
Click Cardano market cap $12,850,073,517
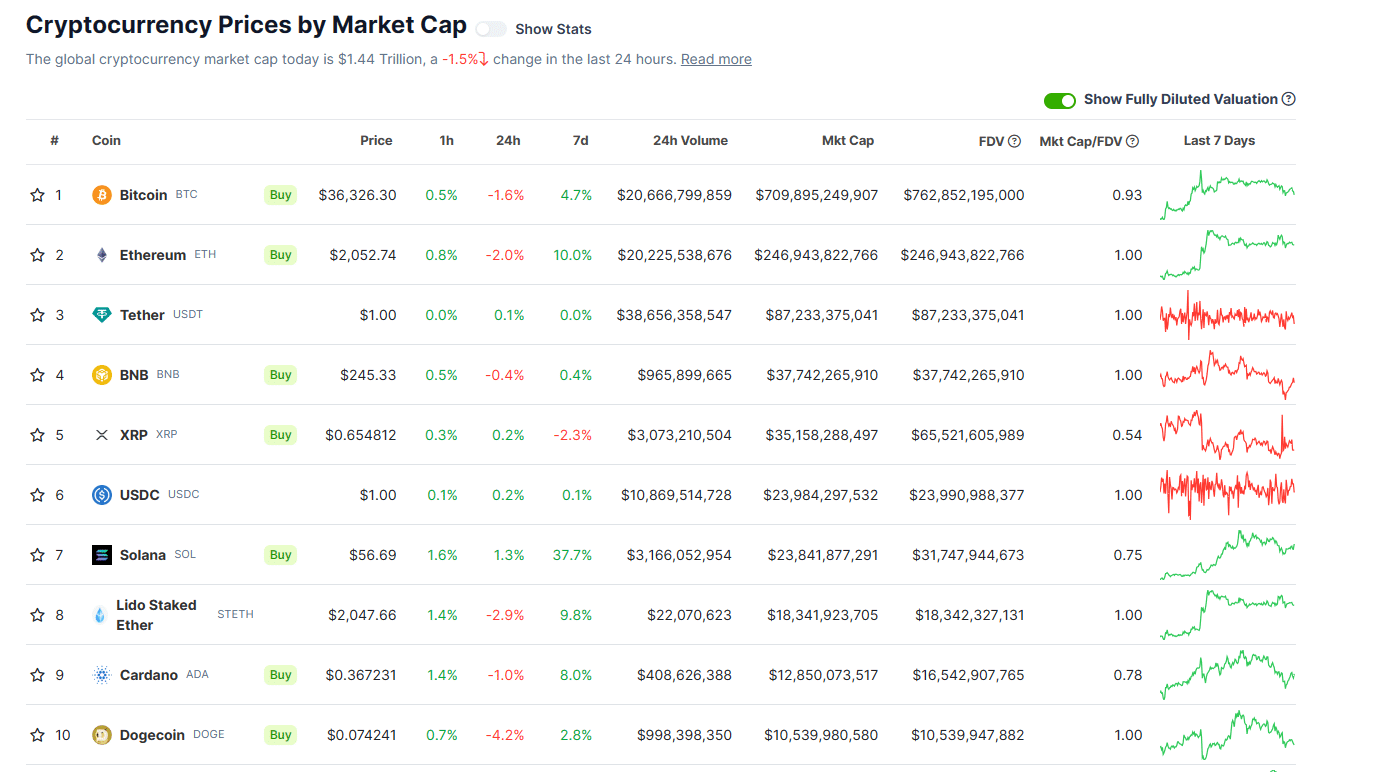pos(823,675)
